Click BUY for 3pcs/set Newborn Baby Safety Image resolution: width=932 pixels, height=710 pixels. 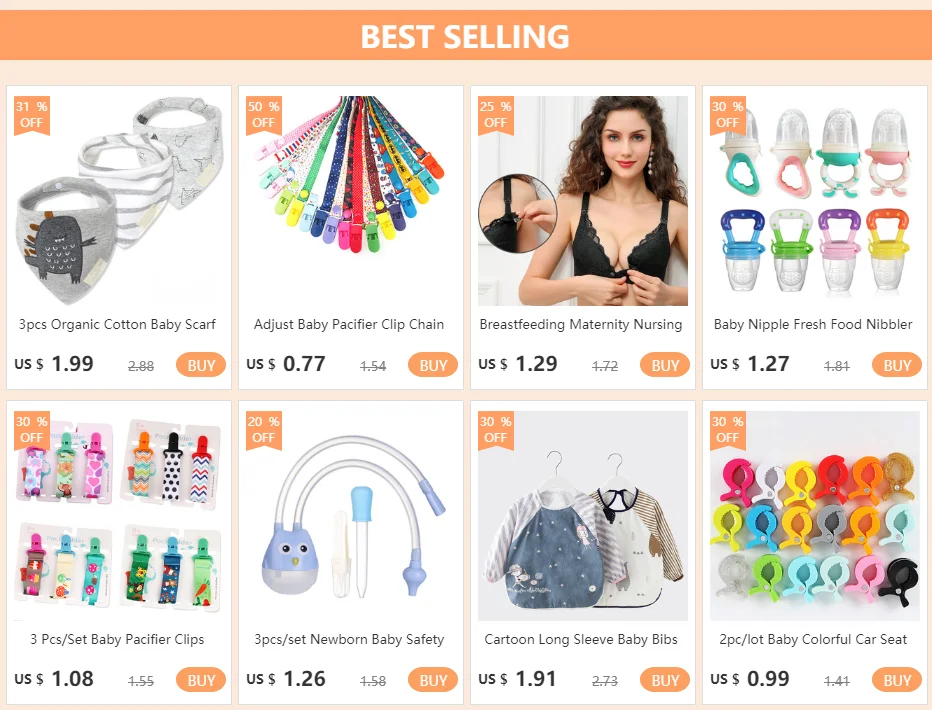tap(433, 680)
